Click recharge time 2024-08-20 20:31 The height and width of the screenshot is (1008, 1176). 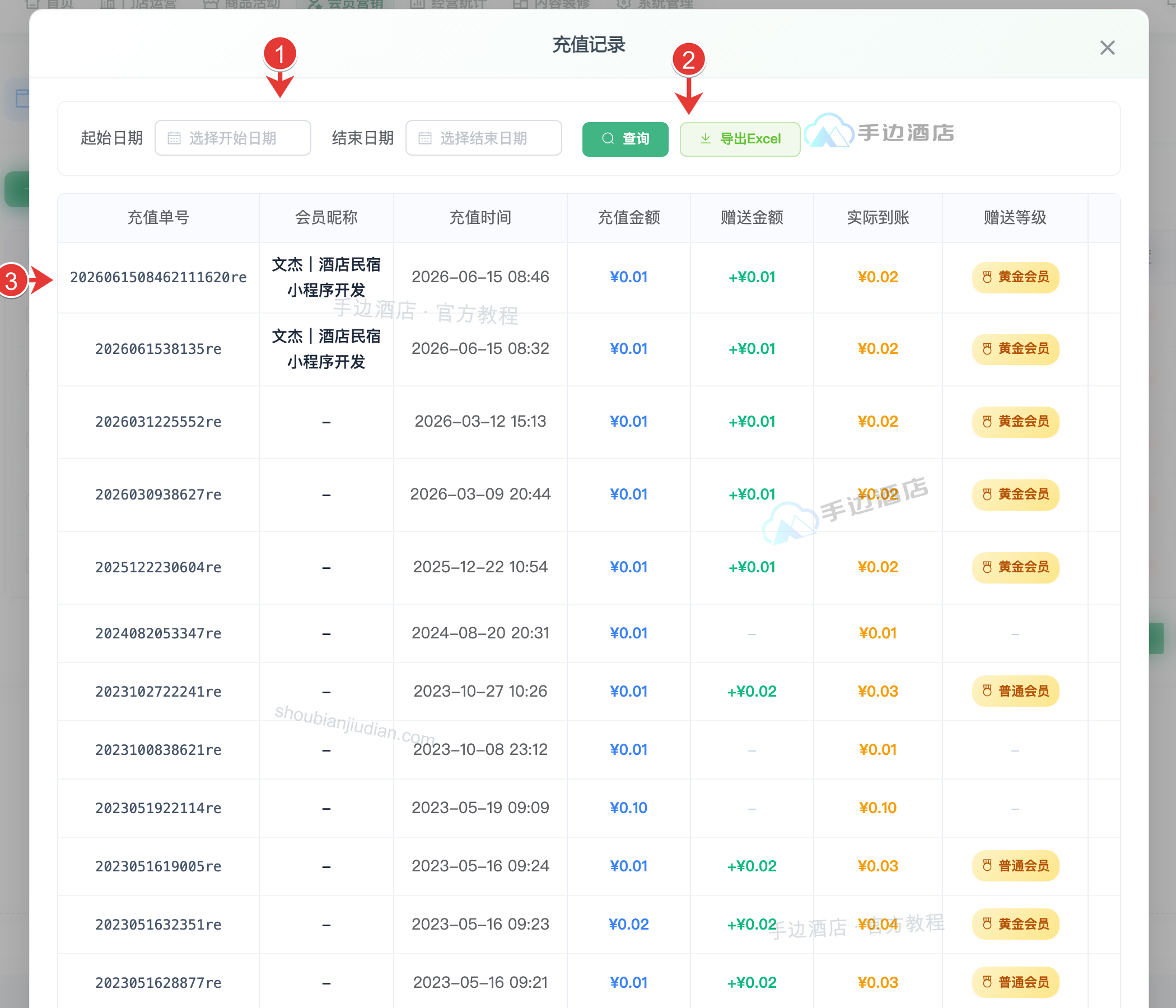[480, 633]
